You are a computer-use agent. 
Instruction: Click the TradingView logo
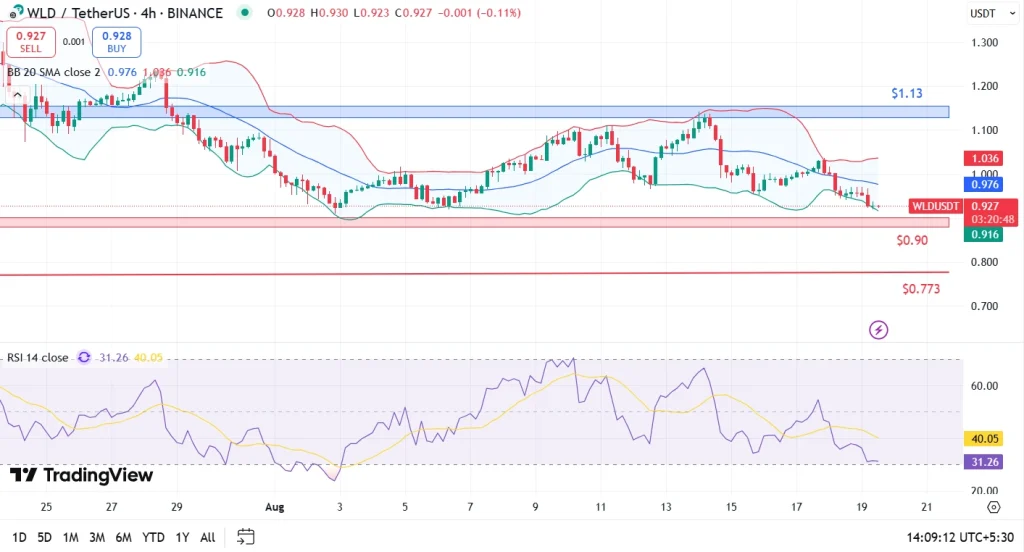pos(82,475)
